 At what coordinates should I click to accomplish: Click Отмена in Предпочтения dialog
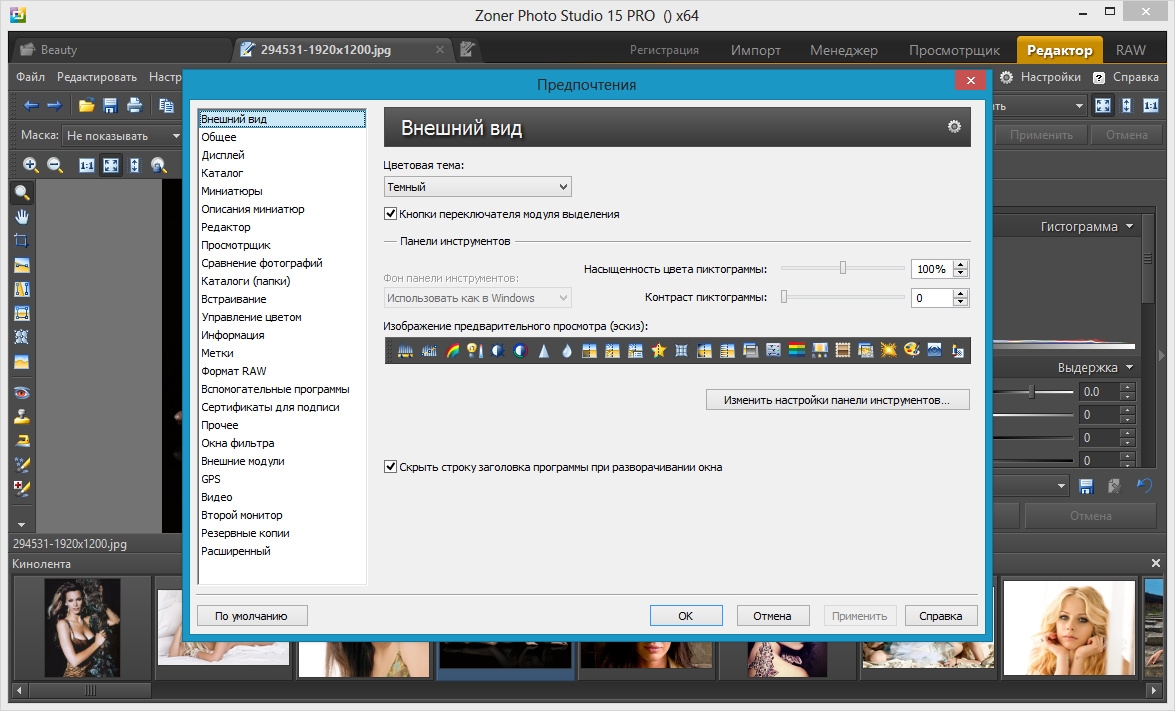click(x=772, y=615)
